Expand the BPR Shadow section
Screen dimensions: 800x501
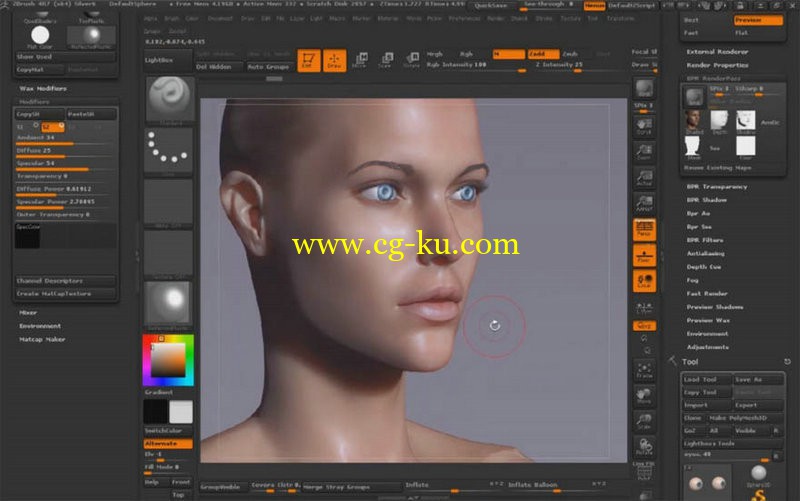(707, 200)
